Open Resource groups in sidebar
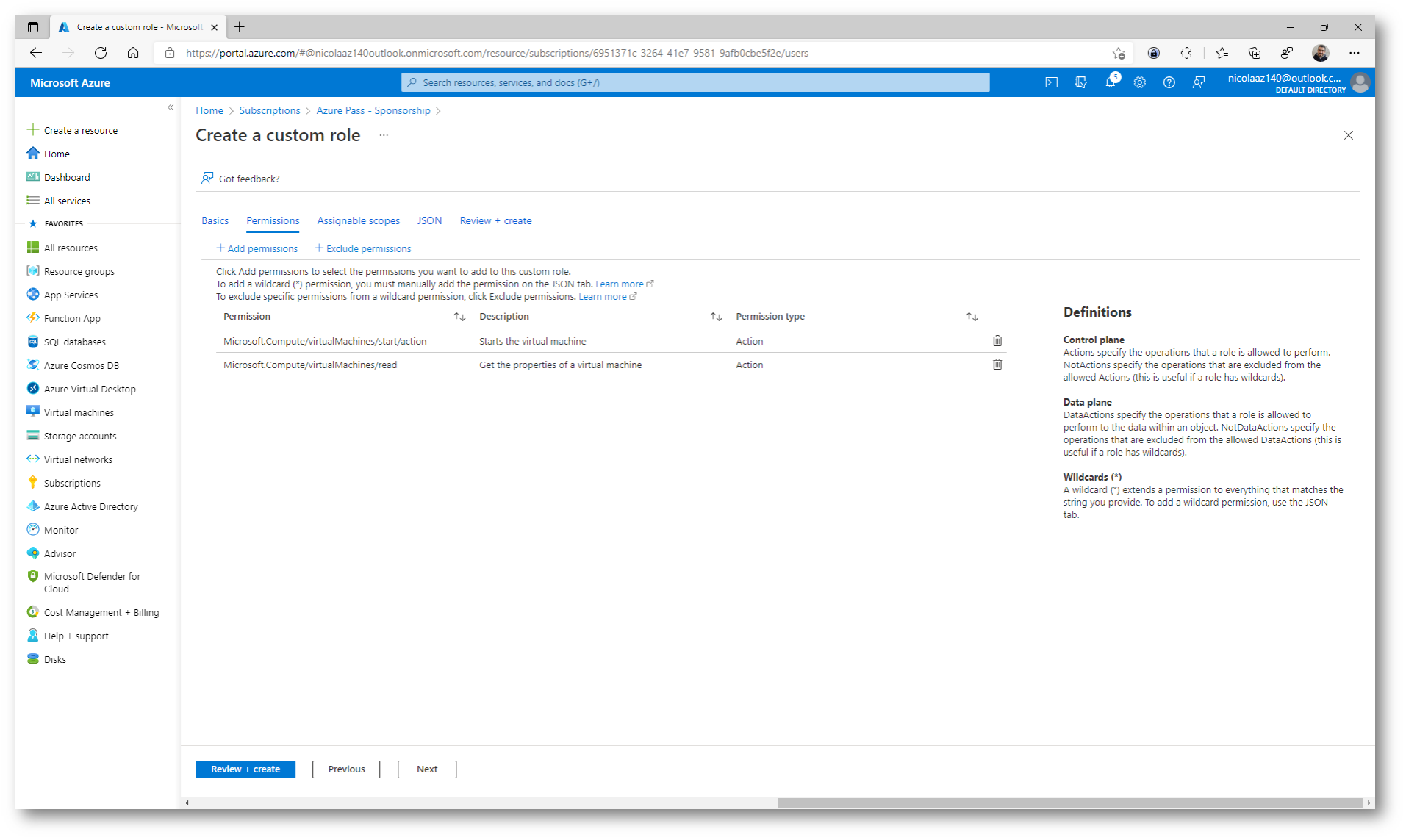Viewport: 1406px width, 840px height. (x=71, y=271)
